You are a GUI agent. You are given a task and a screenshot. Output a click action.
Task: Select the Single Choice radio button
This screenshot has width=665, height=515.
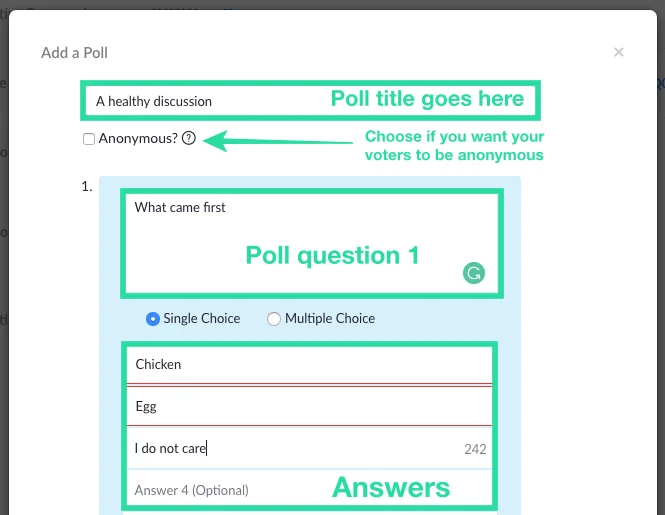coord(153,319)
